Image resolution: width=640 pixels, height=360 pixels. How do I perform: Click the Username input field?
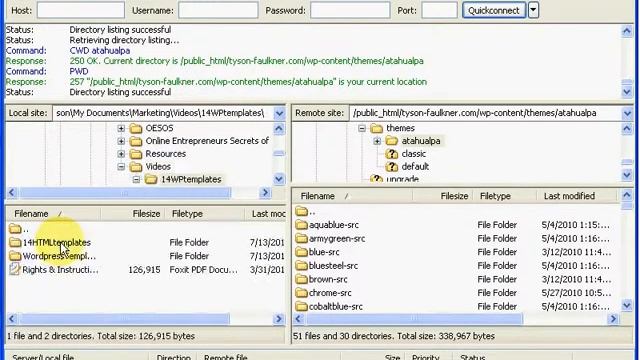click(x=218, y=10)
